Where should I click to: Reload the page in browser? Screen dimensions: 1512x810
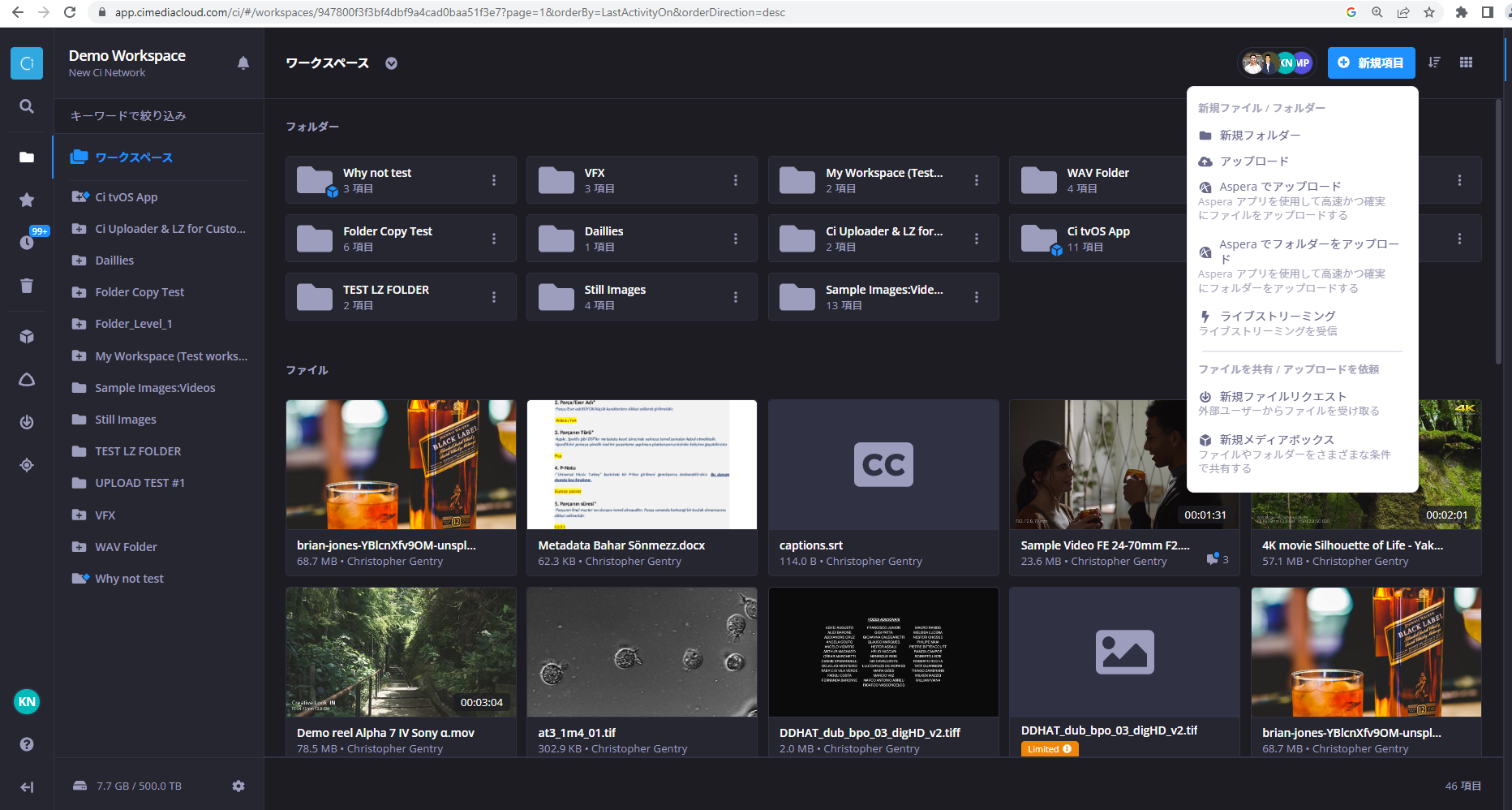coord(70,12)
